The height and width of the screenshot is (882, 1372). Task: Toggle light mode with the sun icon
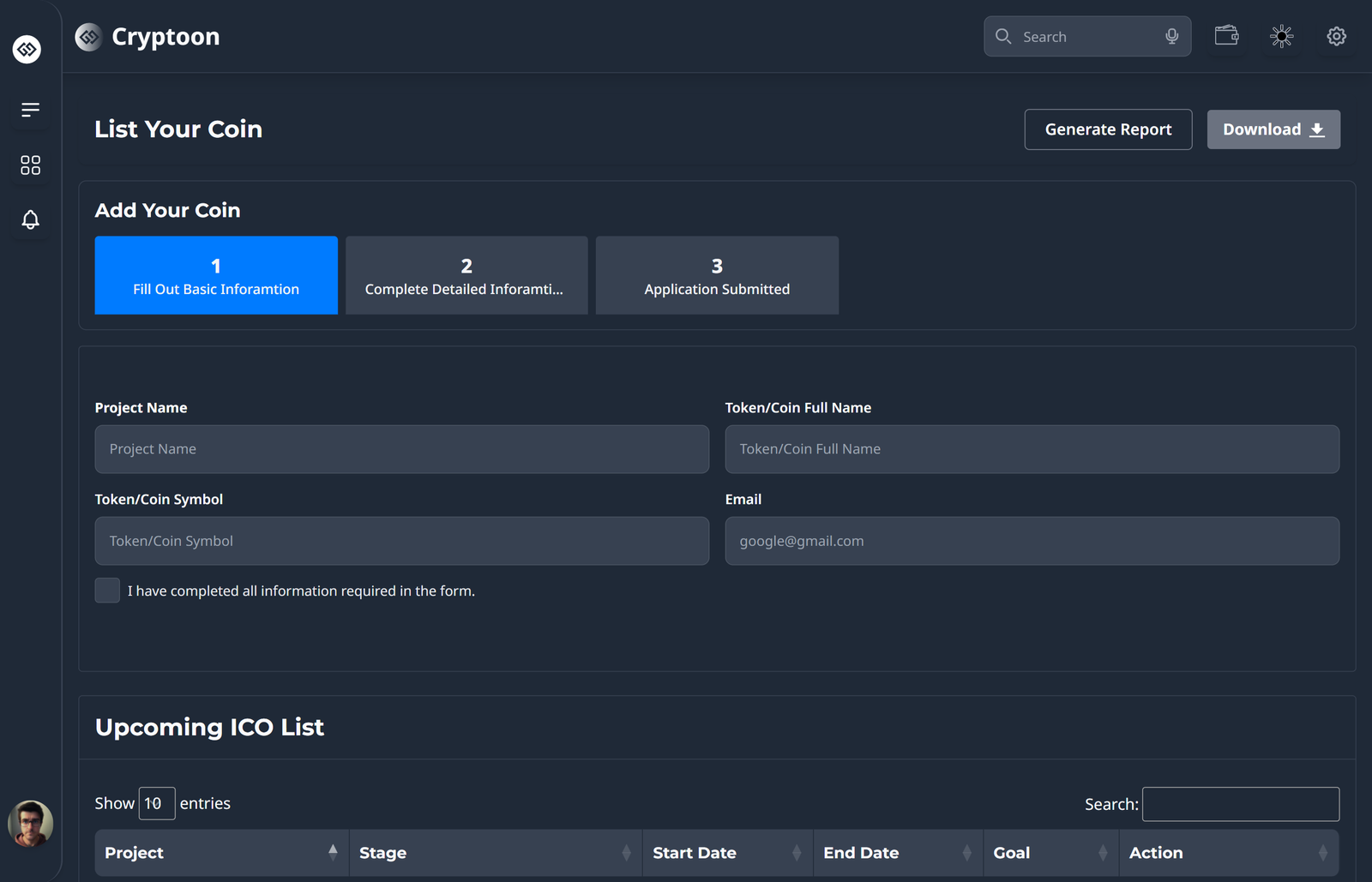[x=1281, y=36]
